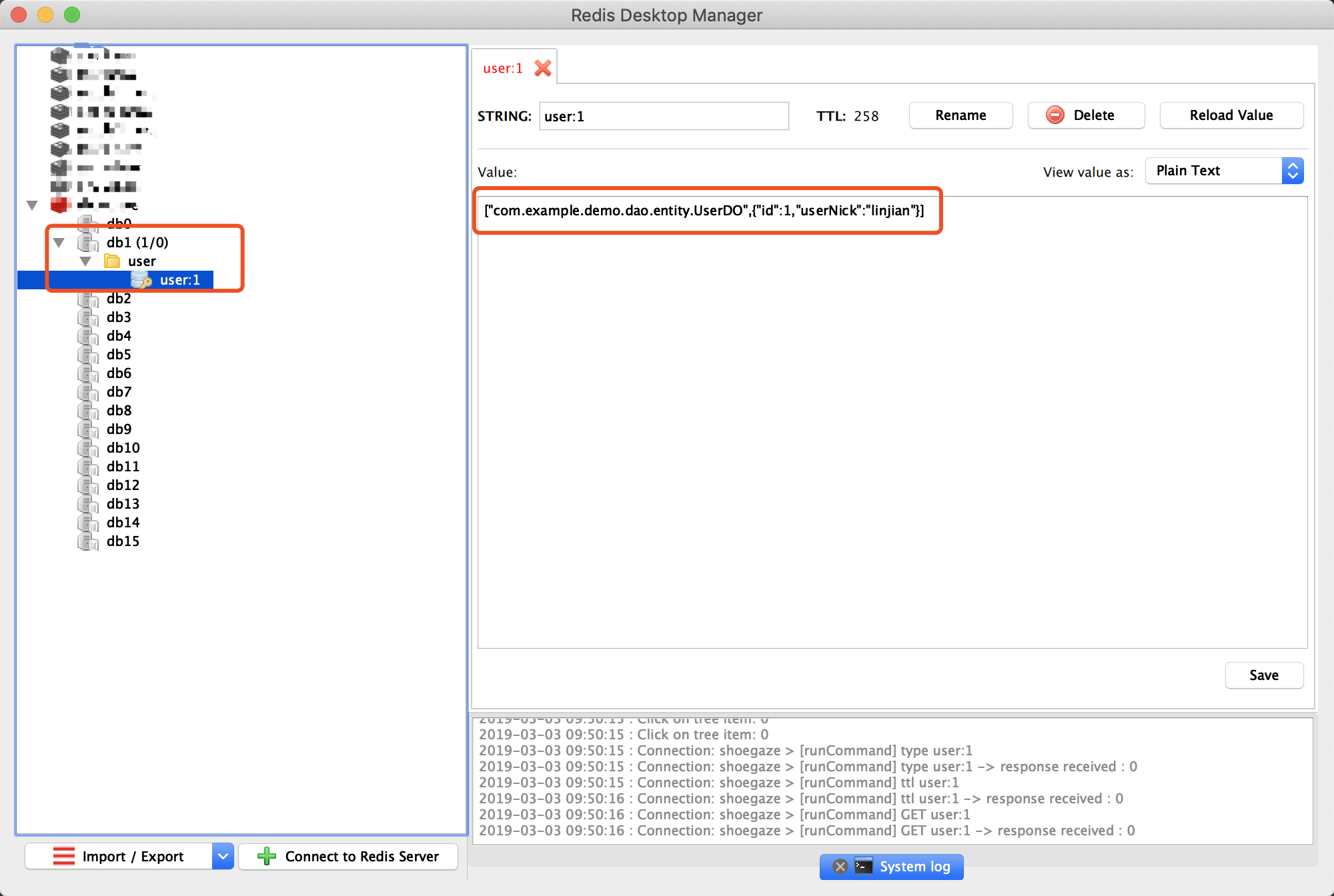This screenshot has width=1334, height=896.
Task: Toggle the System log panel tab
Action: tap(892, 867)
